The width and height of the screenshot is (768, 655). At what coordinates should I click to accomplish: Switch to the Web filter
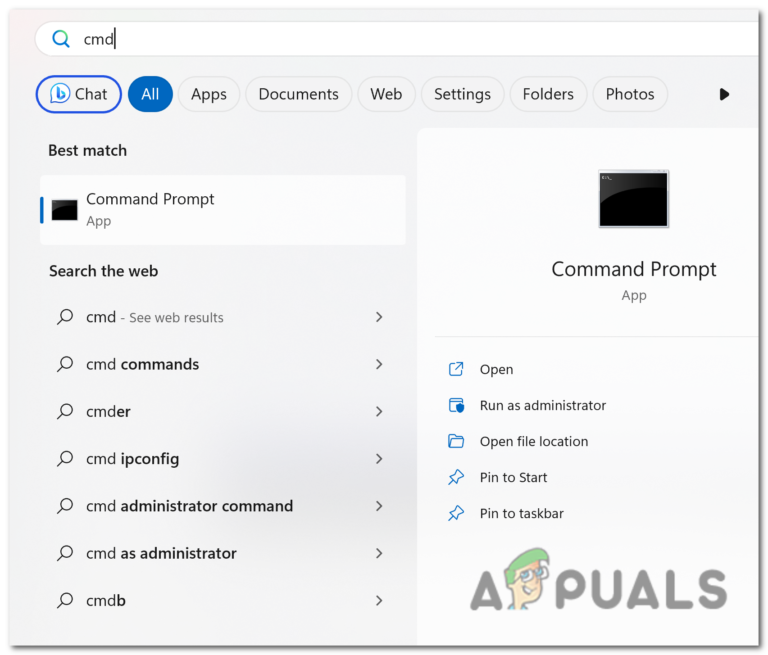point(386,94)
